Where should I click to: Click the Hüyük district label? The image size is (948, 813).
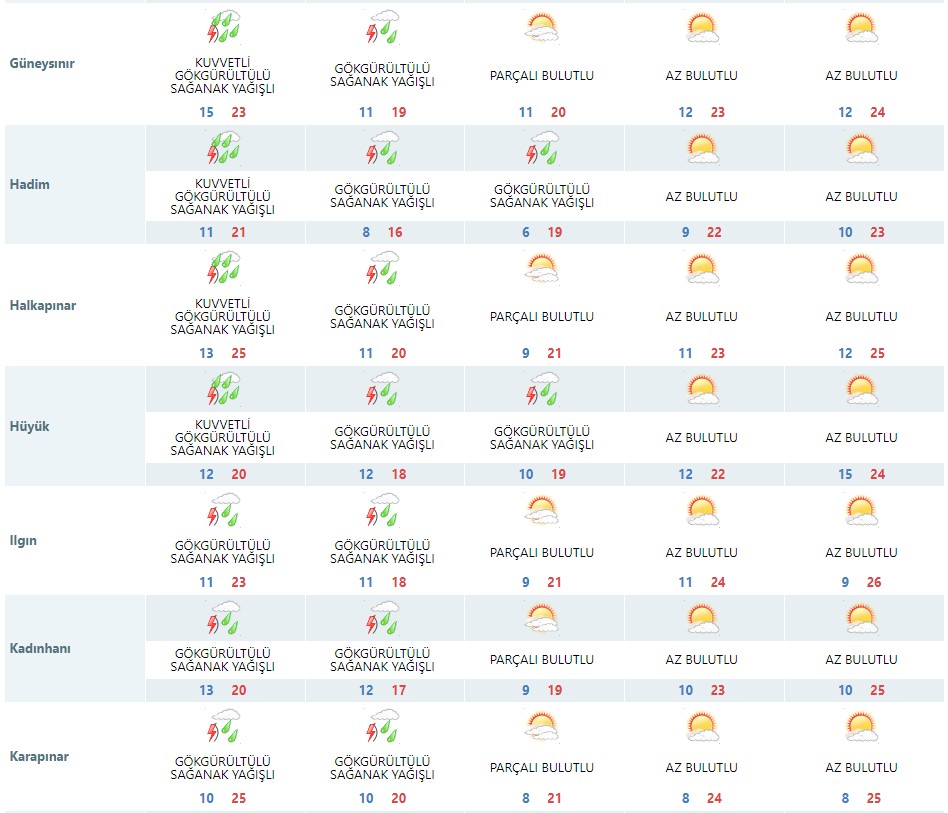[x=29, y=427]
